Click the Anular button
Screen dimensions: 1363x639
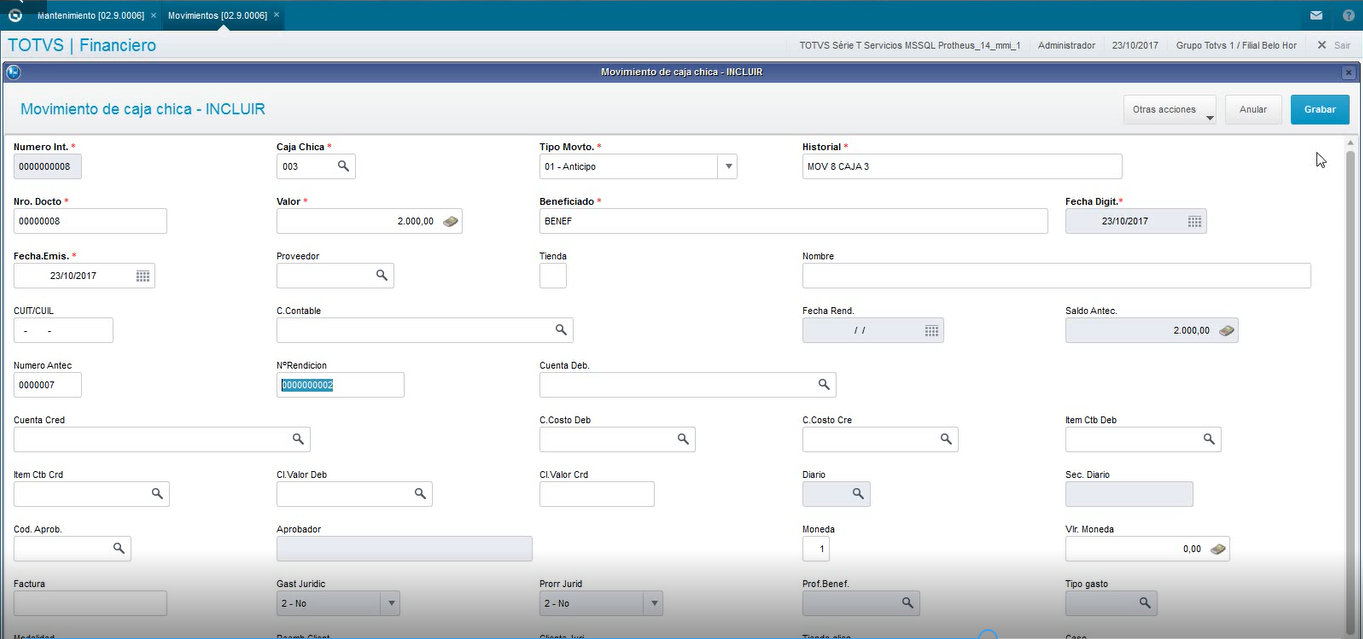tap(1253, 110)
